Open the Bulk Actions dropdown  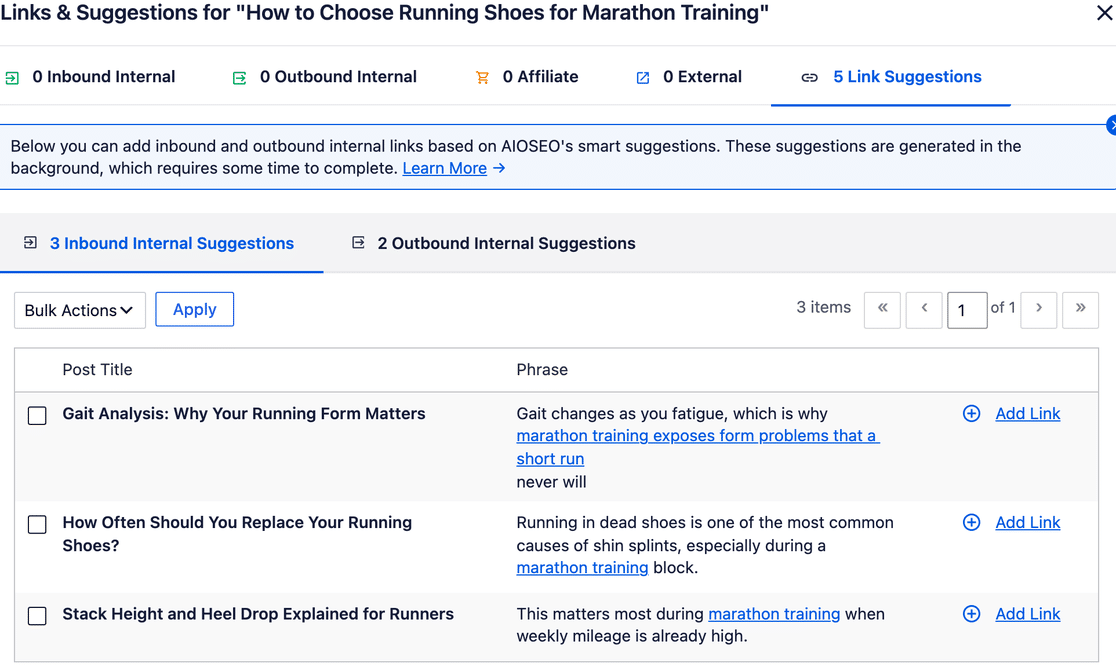pos(80,310)
